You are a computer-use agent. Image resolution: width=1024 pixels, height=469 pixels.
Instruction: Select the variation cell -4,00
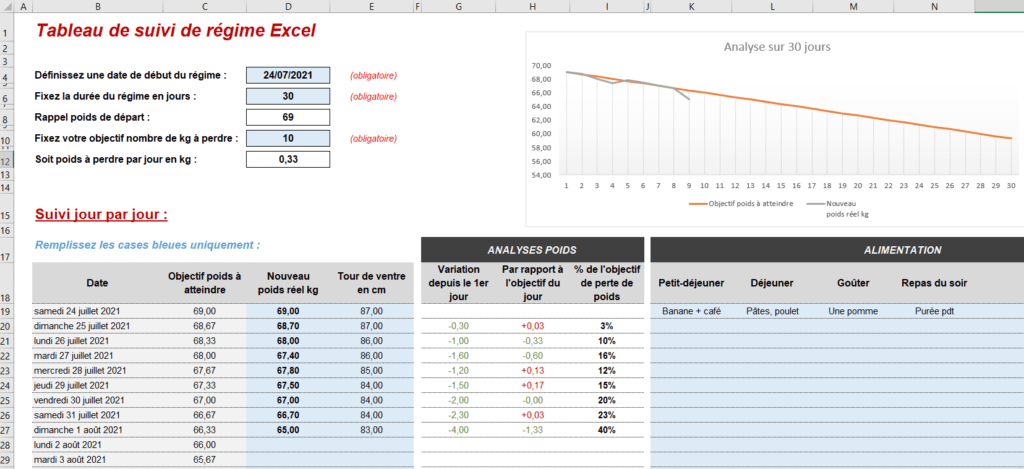click(458, 430)
